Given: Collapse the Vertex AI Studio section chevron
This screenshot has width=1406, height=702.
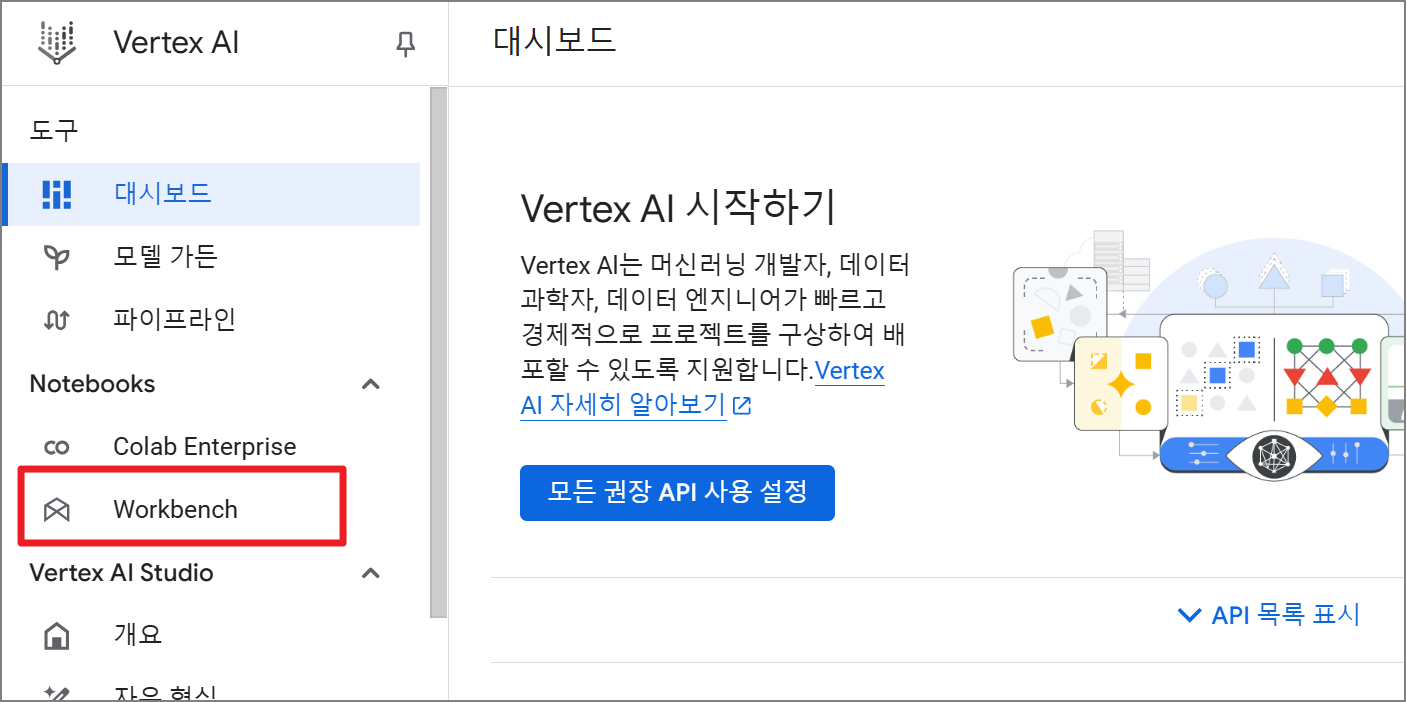Looking at the screenshot, I should point(371,573).
